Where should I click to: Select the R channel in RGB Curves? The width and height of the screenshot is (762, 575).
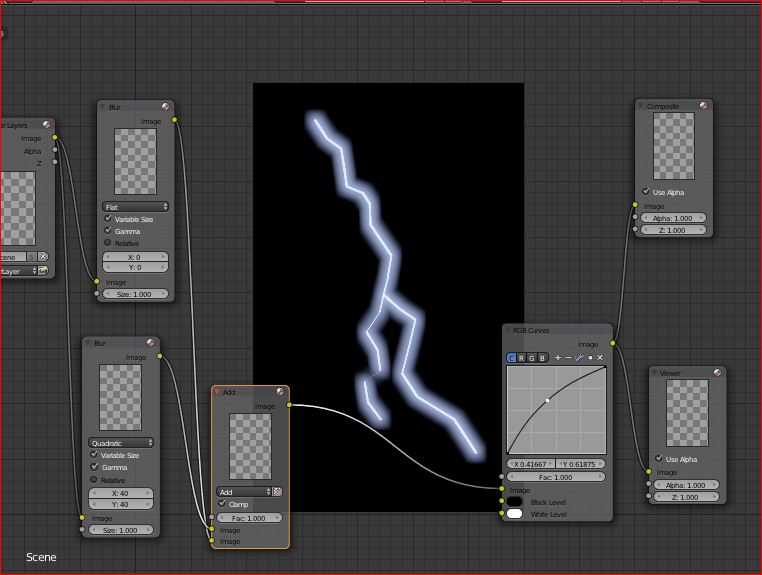521,358
